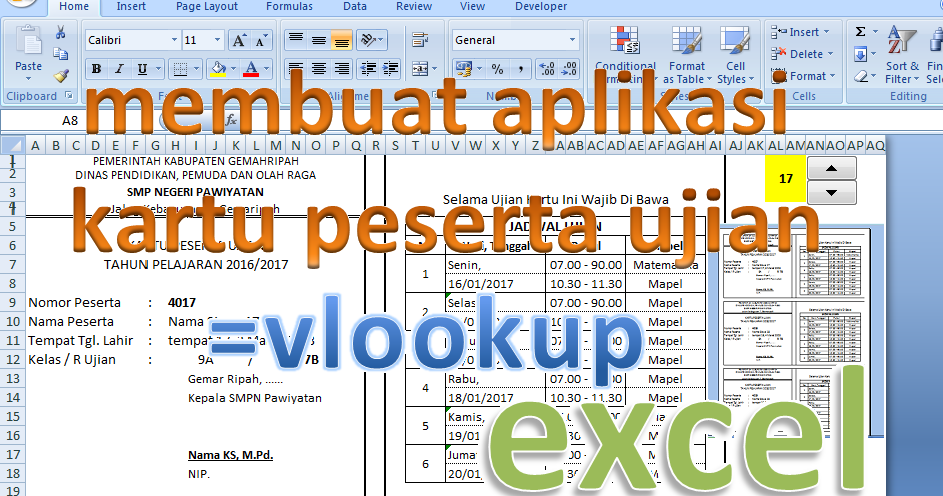943x496 pixels.
Task: Apply Accounting Number Format
Action: tap(463, 69)
